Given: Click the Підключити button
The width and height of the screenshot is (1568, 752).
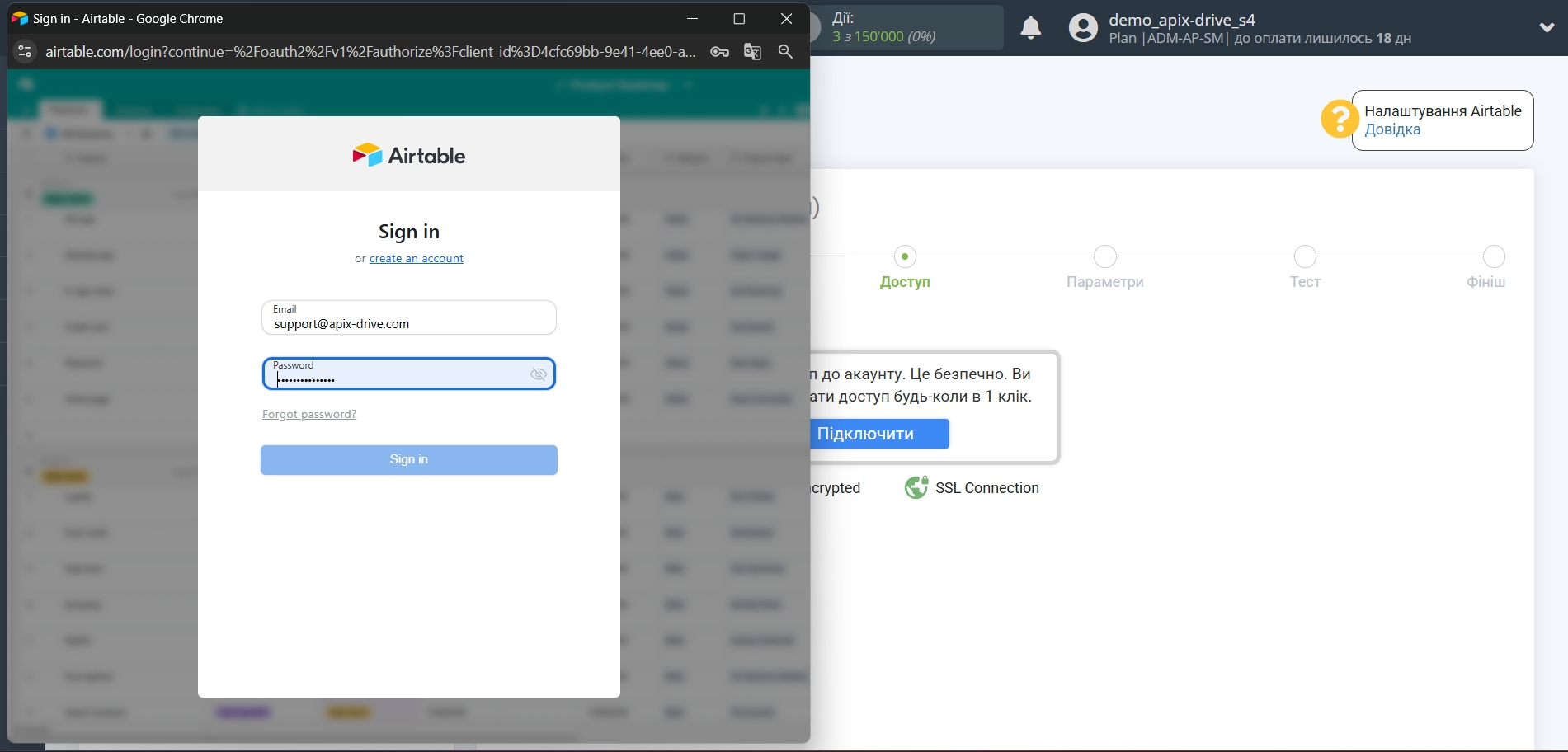Looking at the screenshot, I should pyautogui.click(x=879, y=434).
